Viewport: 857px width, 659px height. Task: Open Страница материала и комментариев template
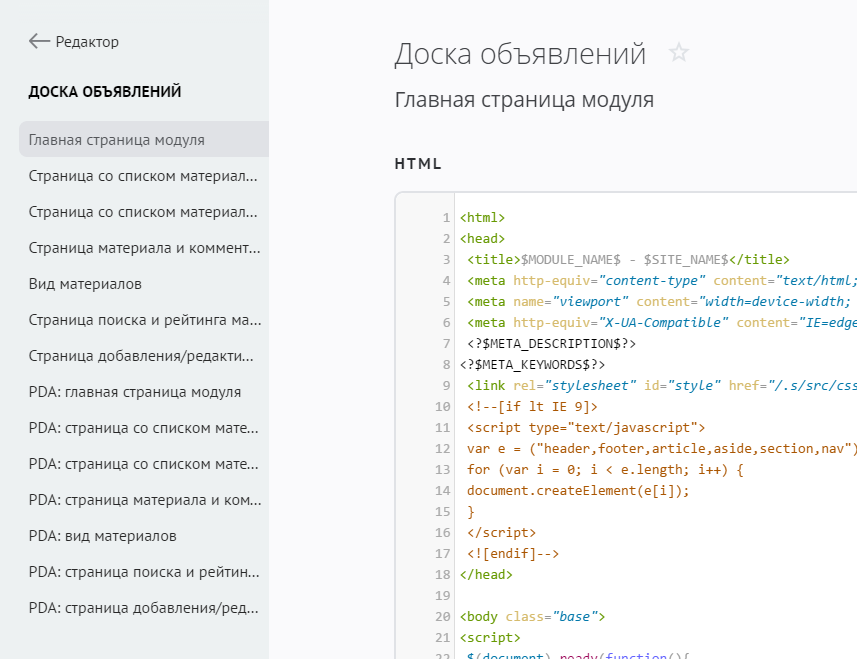click(143, 248)
